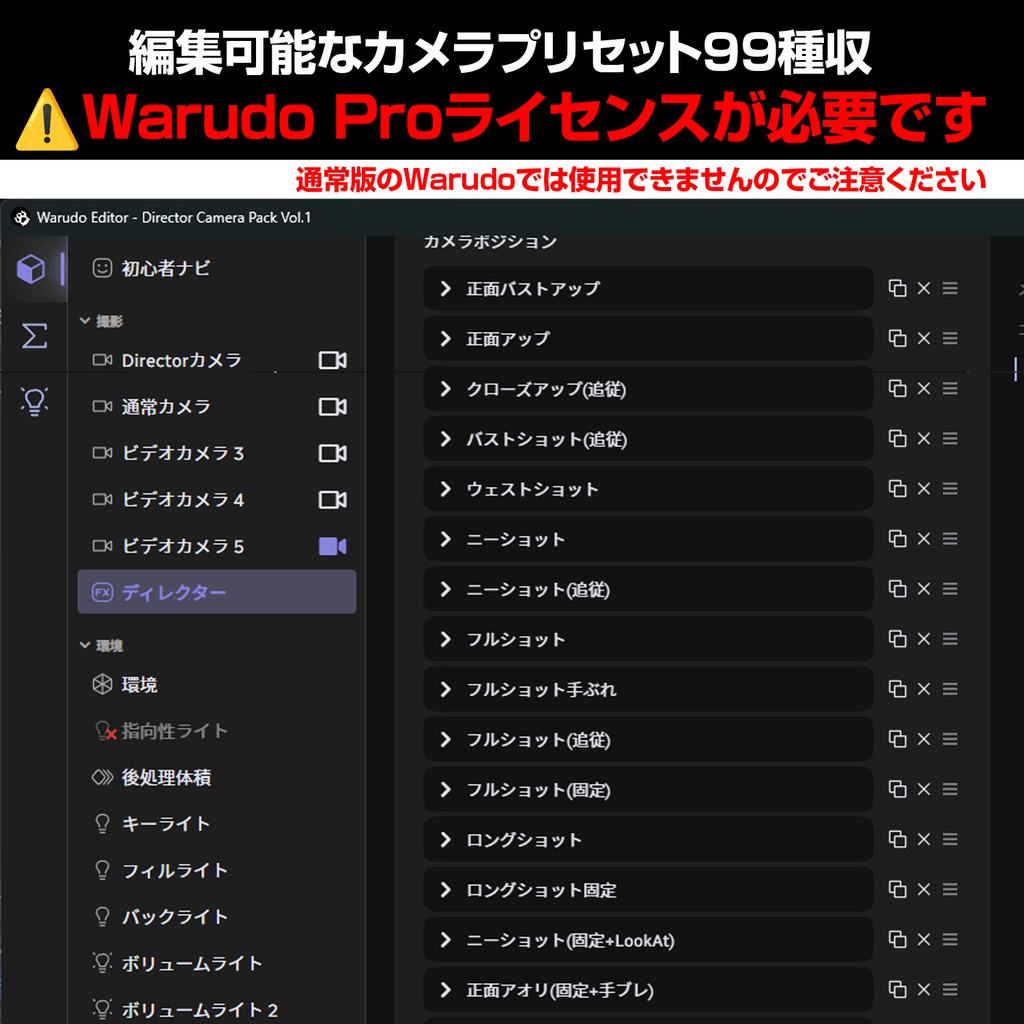Open the Blueprints sigma tab
This screenshot has width=1024, height=1024.
(34, 336)
